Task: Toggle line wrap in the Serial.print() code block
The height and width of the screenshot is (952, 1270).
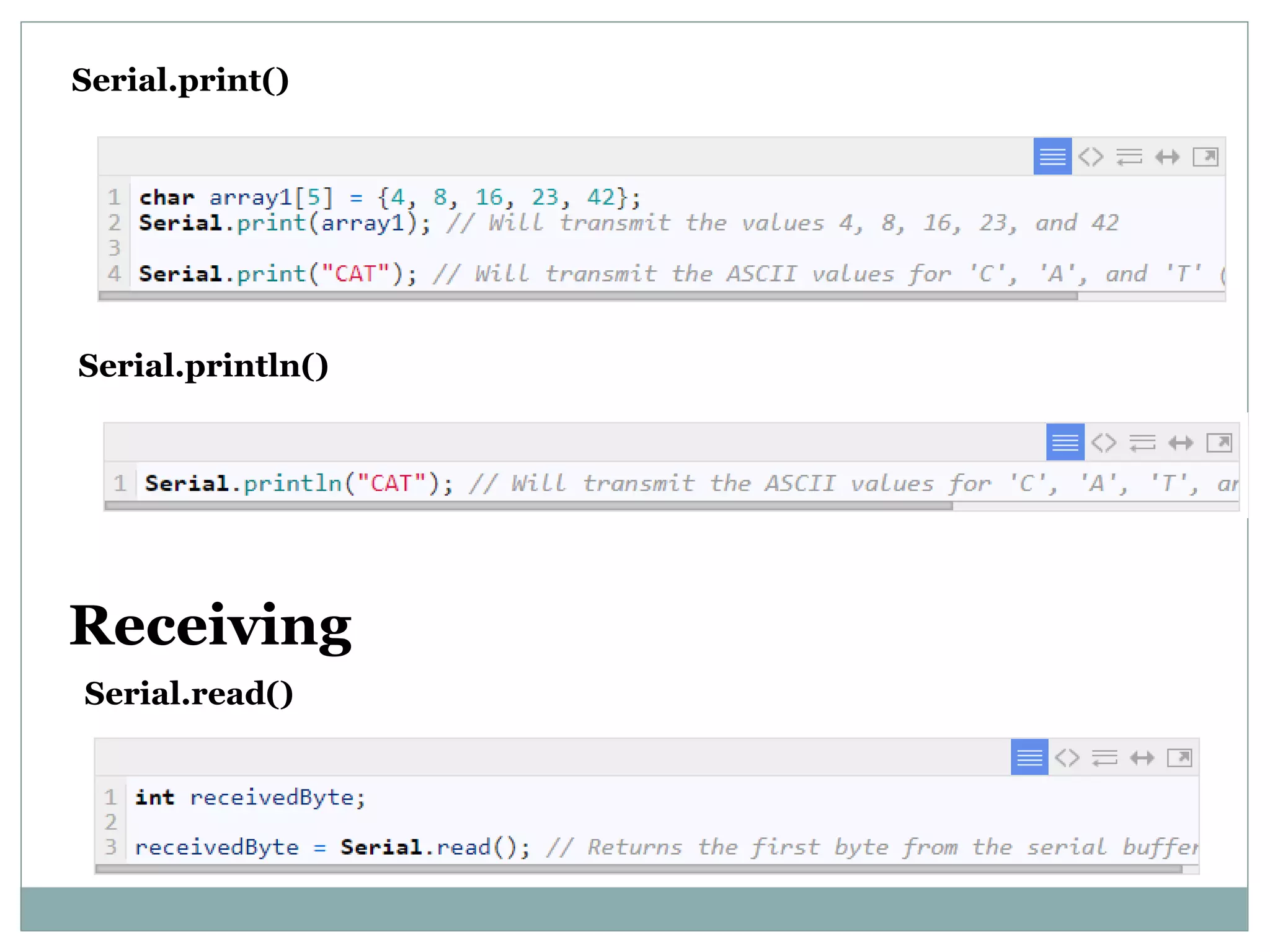Action: [1129, 157]
